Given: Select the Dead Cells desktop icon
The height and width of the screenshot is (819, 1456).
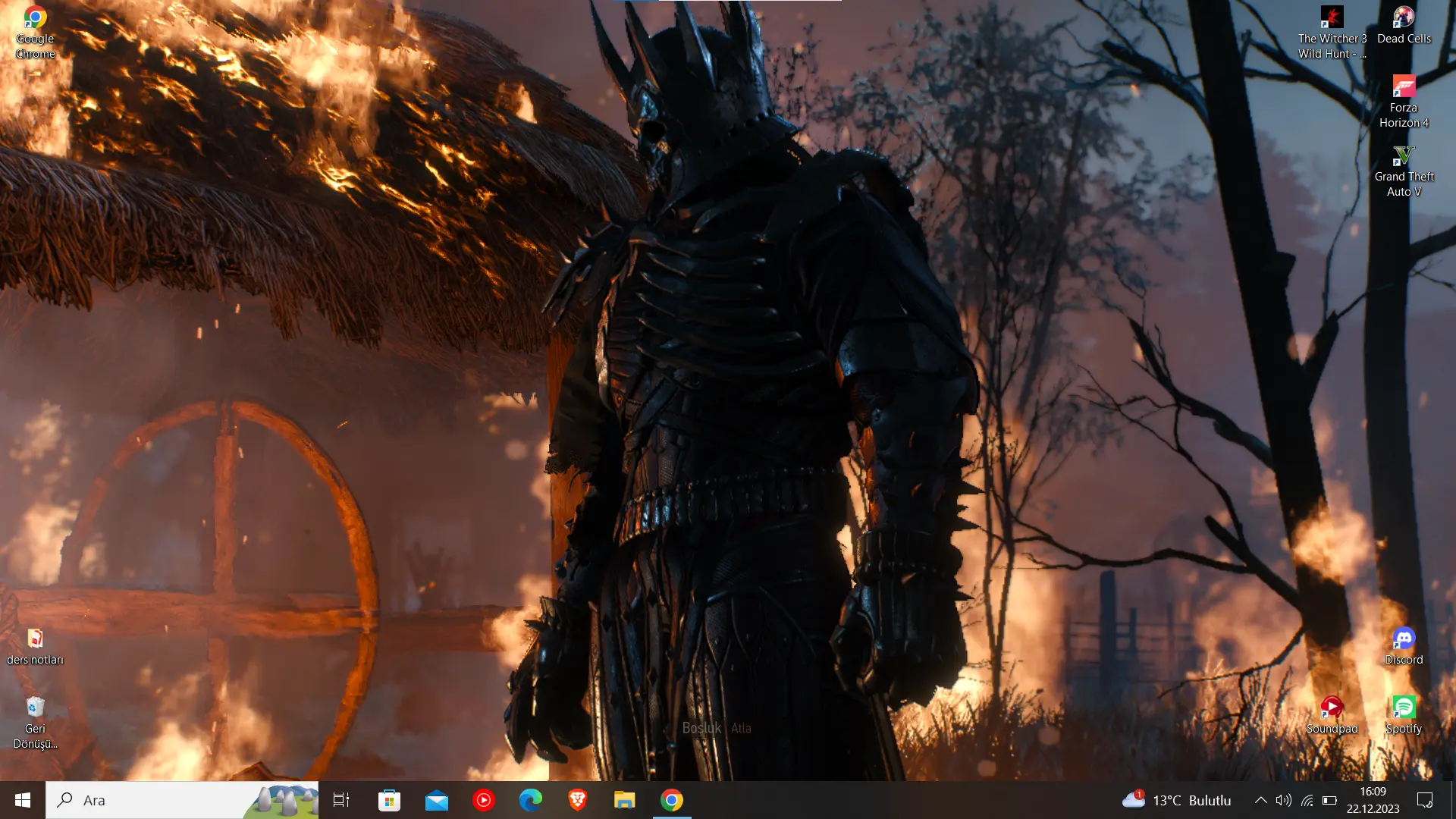Looking at the screenshot, I should (x=1404, y=26).
